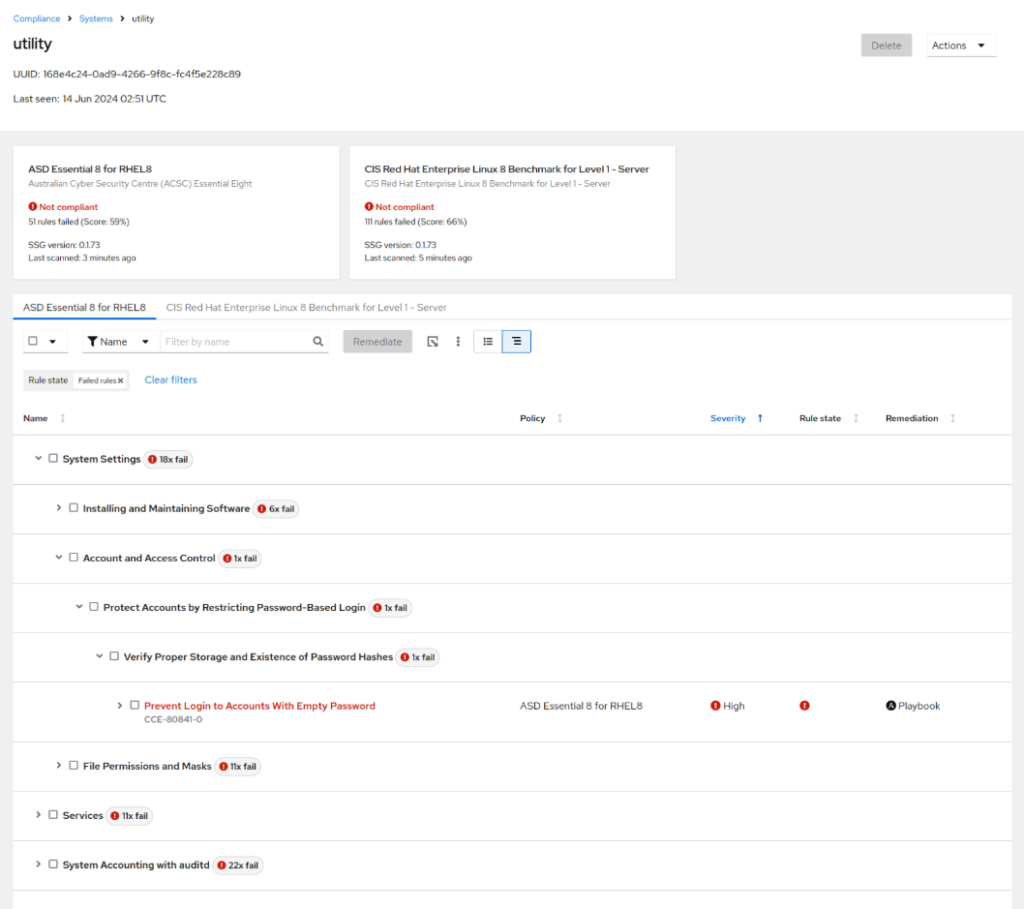Screen dimensions: 1024x909
Task: Collapse Account and Access Control group
Action: tap(58, 557)
